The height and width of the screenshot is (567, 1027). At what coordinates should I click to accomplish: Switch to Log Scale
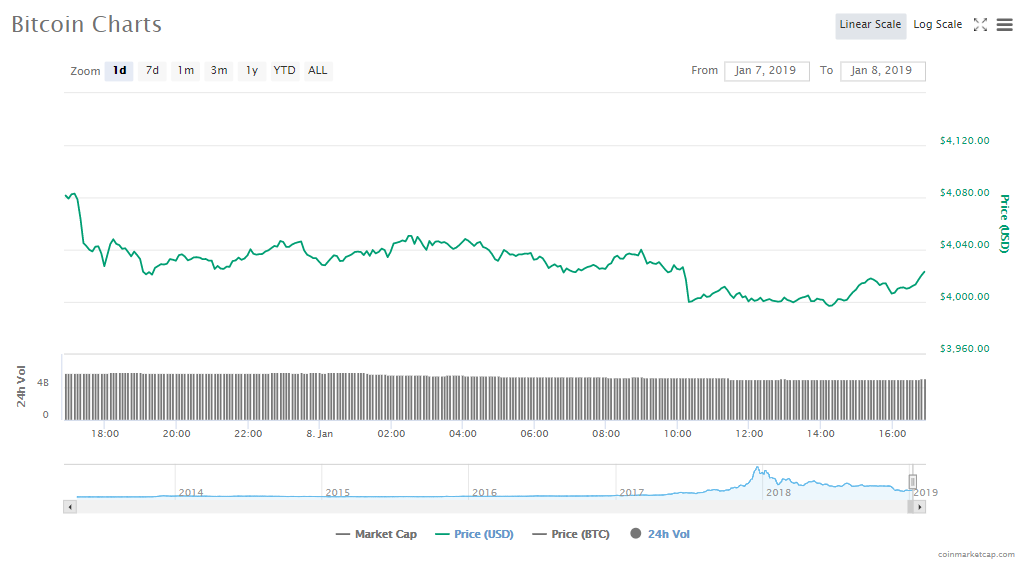937,25
